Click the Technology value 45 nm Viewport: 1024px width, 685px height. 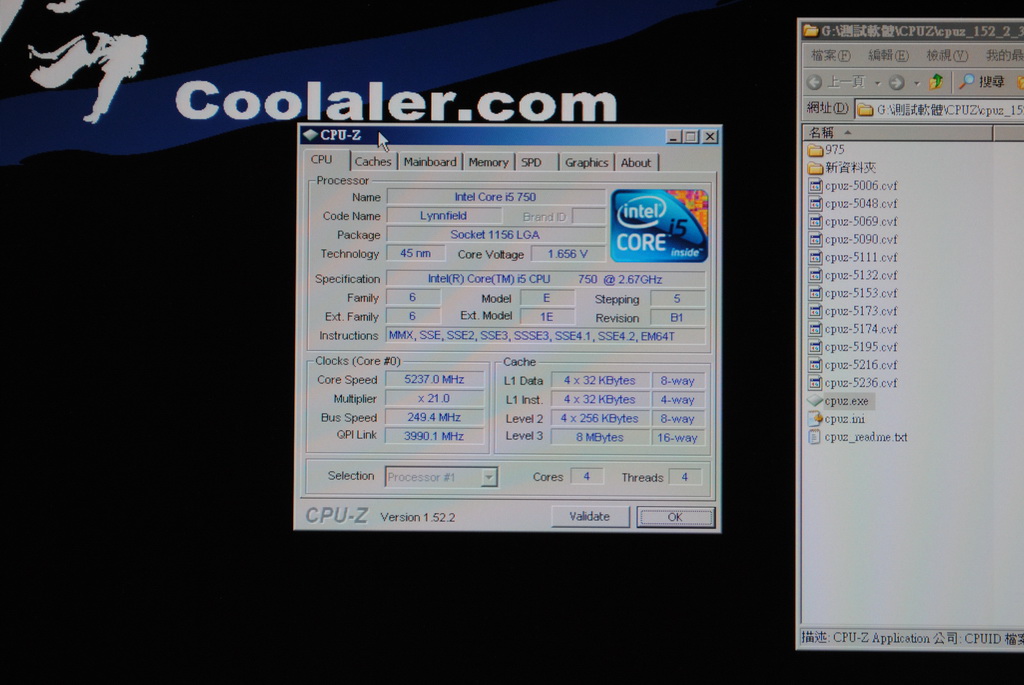(x=415, y=253)
